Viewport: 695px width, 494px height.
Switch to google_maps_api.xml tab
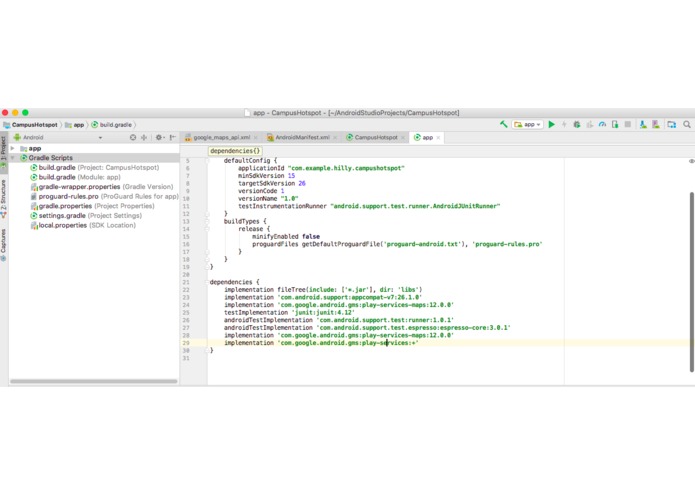click(222, 137)
